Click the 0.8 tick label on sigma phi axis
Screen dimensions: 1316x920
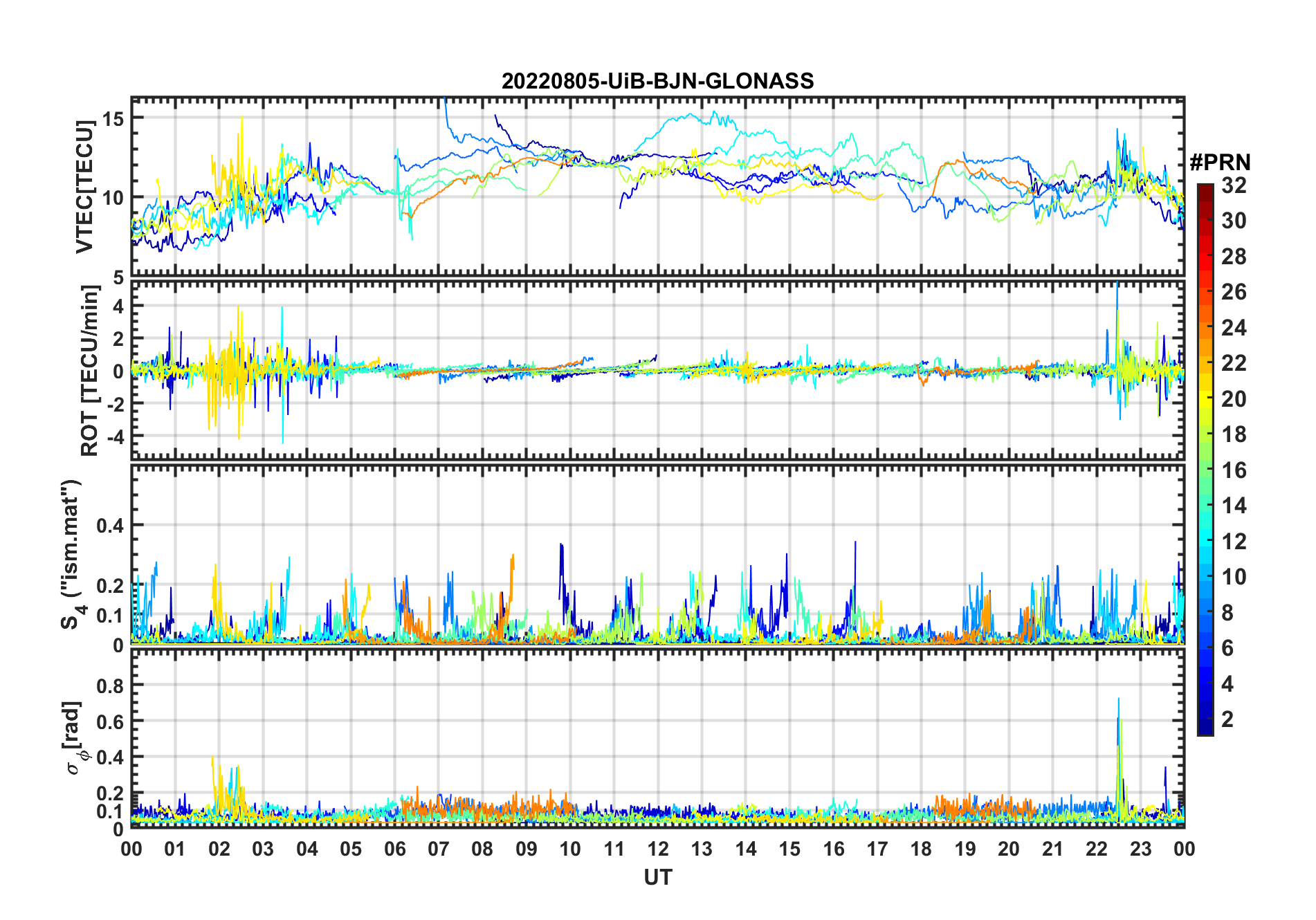[x=110, y=686]
